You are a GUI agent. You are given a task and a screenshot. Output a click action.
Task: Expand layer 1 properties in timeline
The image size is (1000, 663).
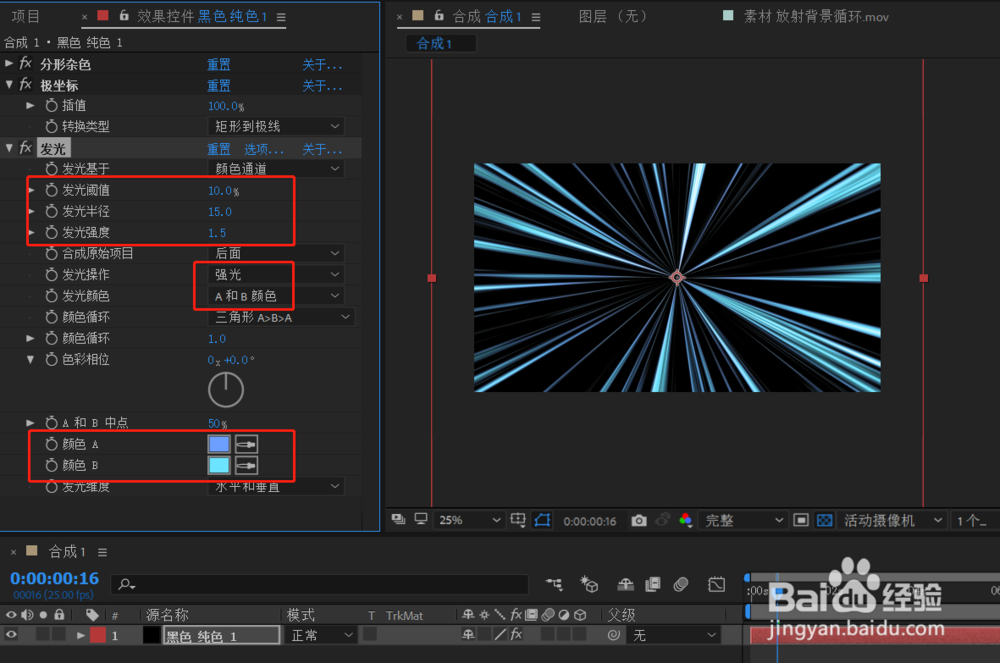[80, 635]
